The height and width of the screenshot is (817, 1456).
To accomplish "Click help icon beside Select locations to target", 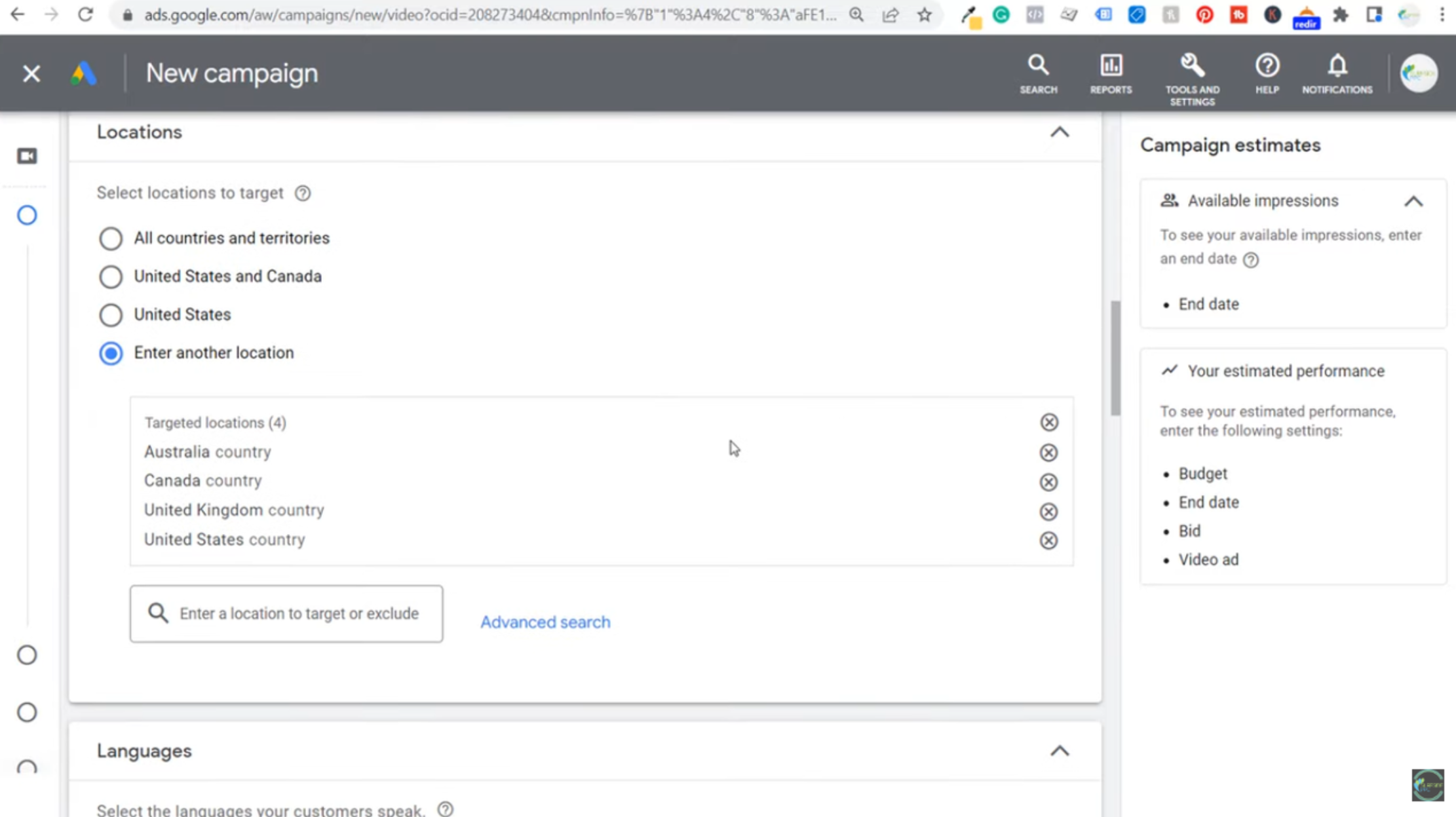I will pyautogui.click(x=303, y=193).
